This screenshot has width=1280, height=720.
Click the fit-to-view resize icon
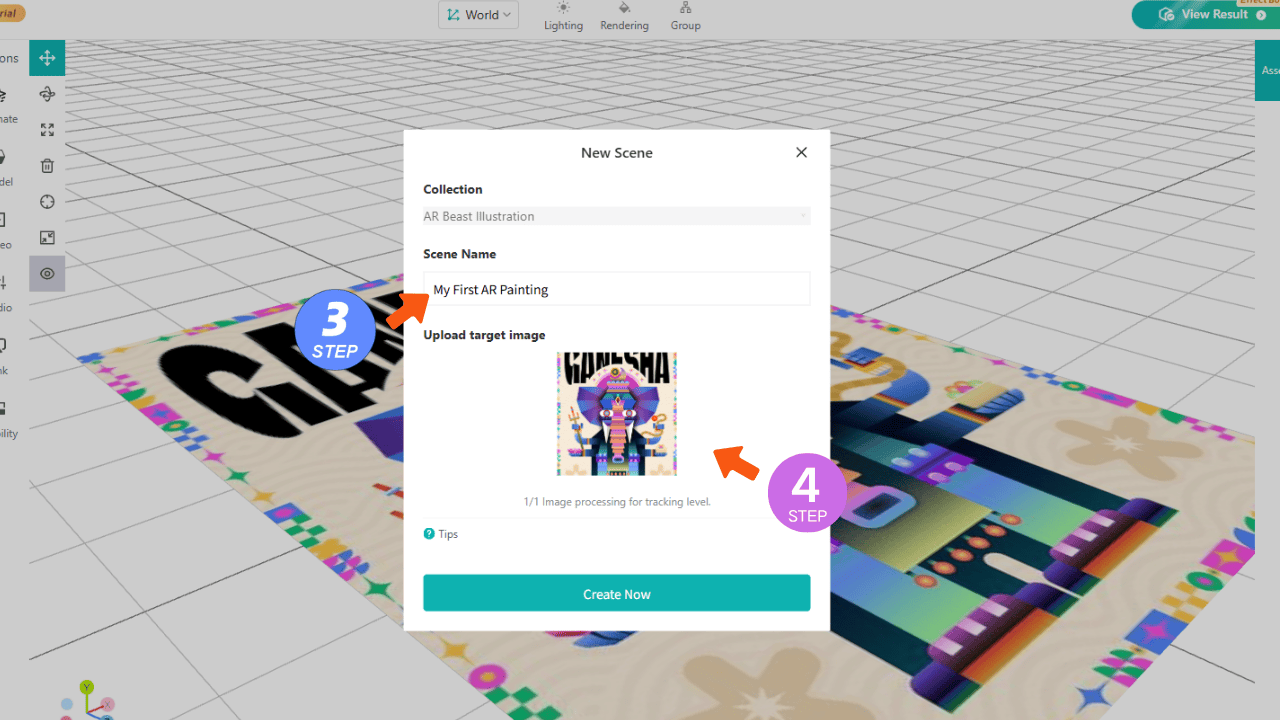pyautogui.click(x=47, y=238)
